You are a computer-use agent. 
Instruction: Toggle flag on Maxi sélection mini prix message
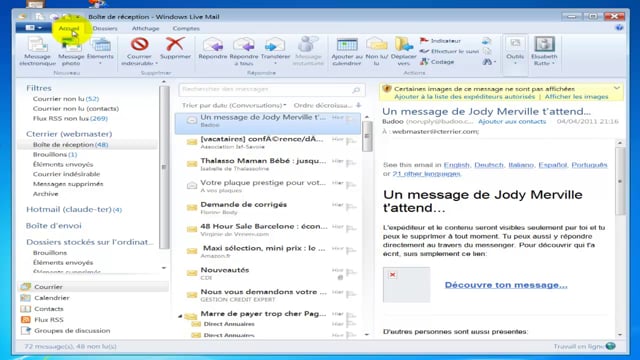pos(350,250)
